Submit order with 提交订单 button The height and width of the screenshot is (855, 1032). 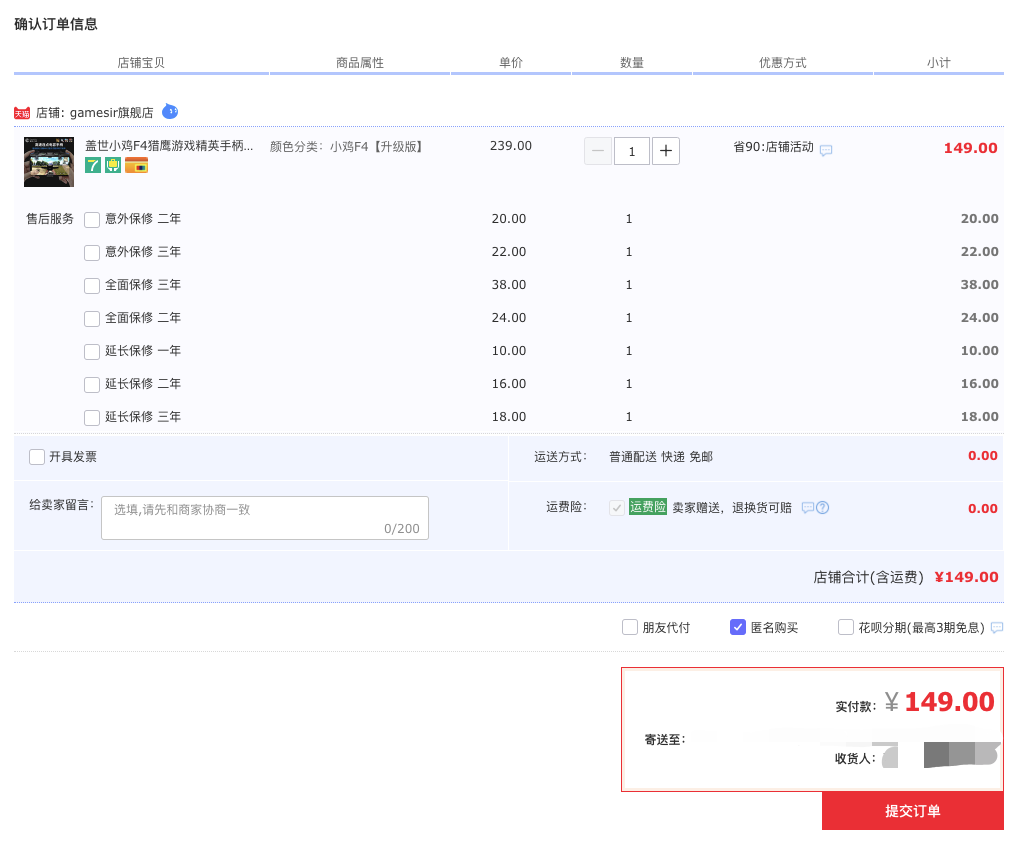(x=913, y=811)
